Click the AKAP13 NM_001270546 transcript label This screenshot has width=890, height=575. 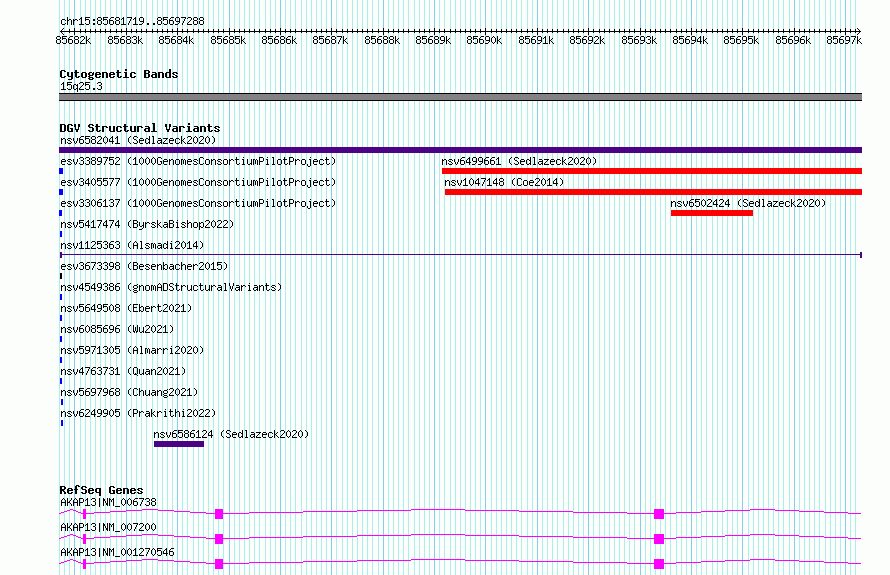[x=117, y=552]
